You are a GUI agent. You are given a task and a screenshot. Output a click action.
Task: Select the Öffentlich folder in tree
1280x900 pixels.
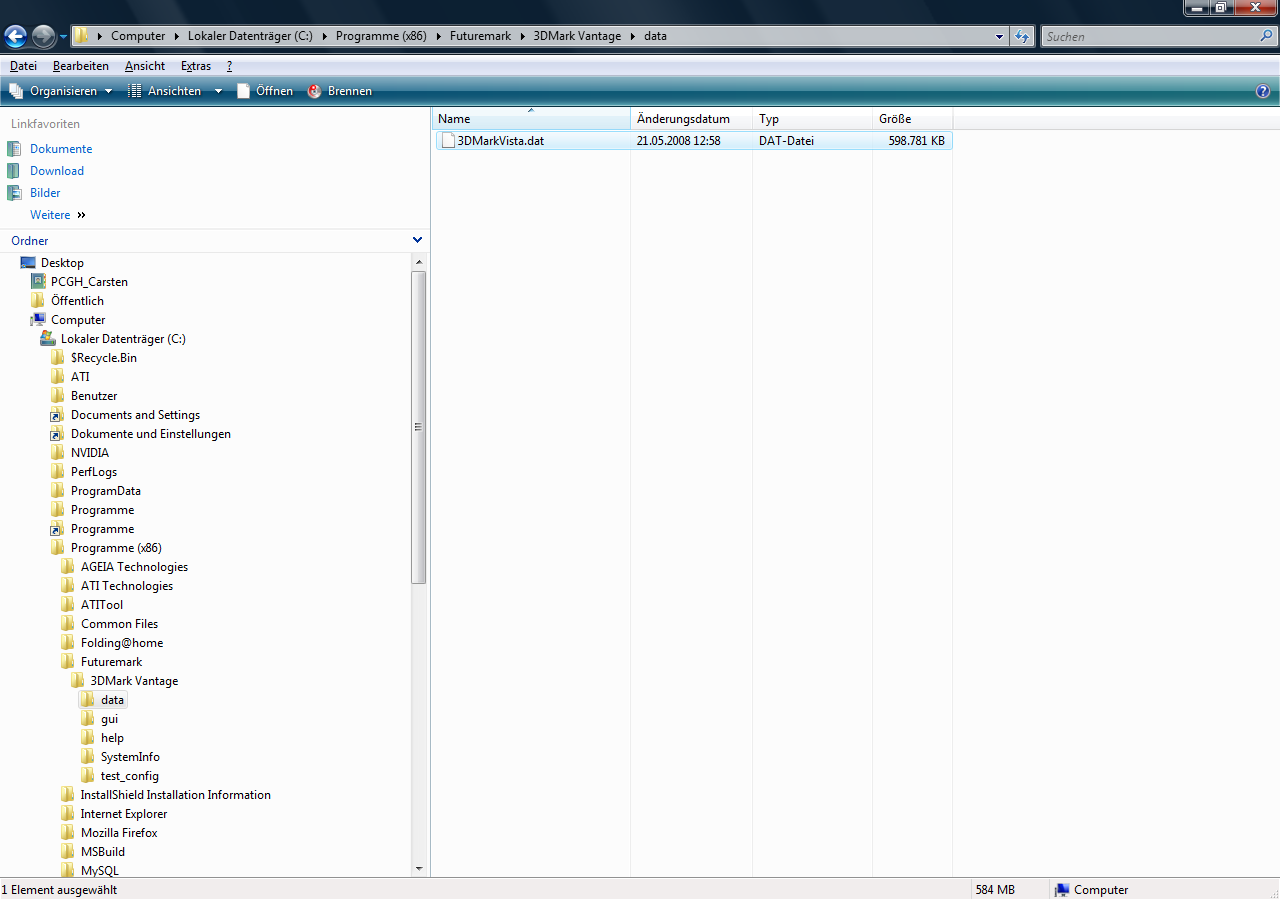coord(77,301)
